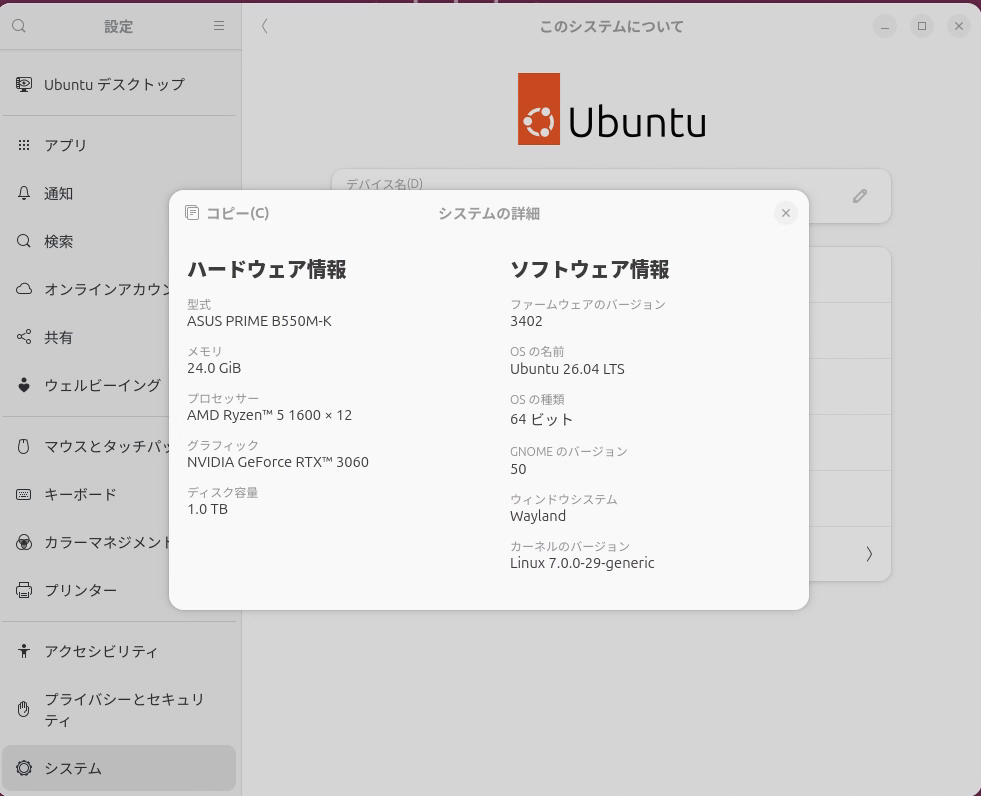Click the マウスとタッチパッド mouse icon
The image size is (981, 796).
click(x=24, y=446)
